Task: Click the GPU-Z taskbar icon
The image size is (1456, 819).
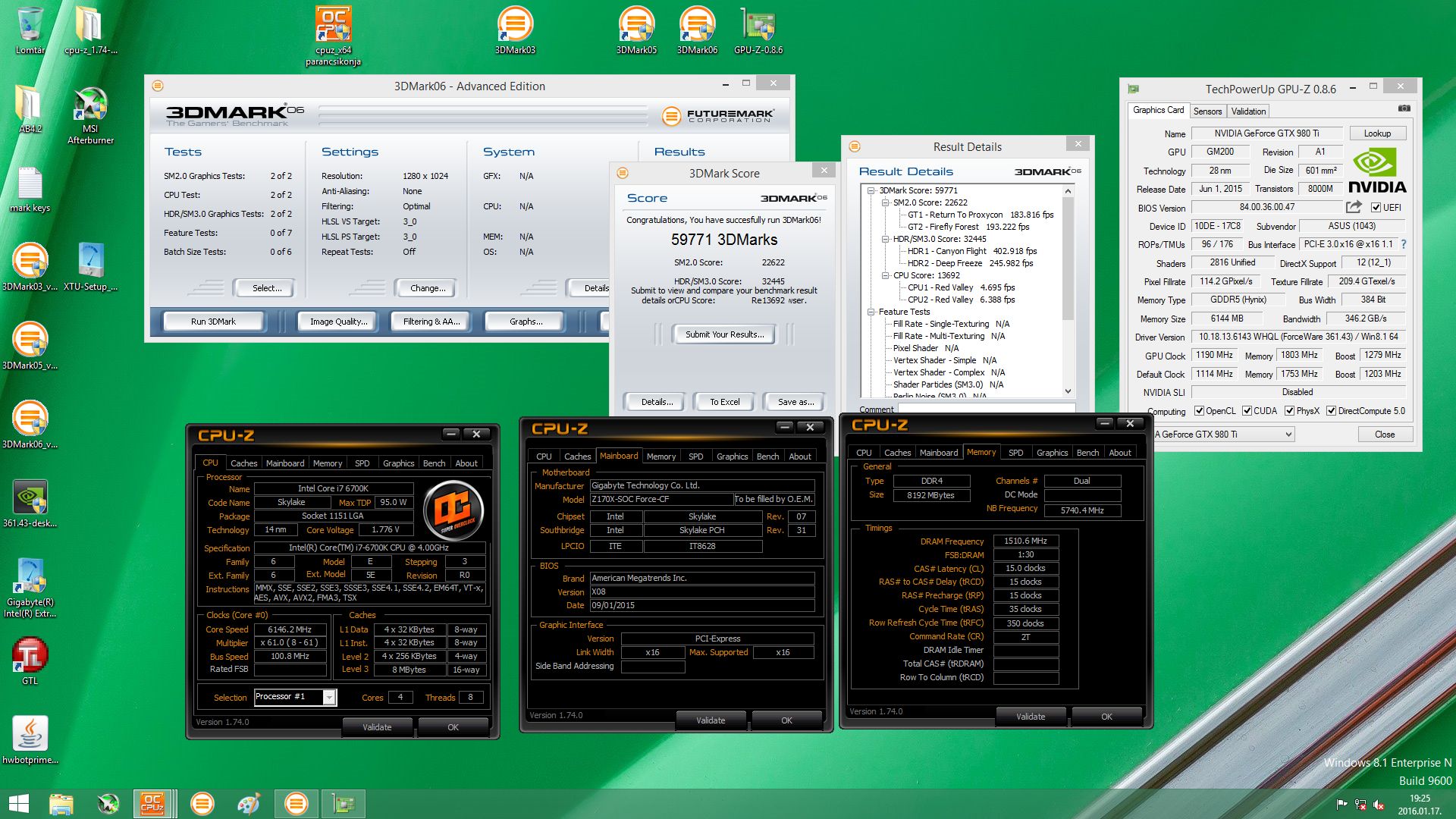Action: (x=344, y=804)
